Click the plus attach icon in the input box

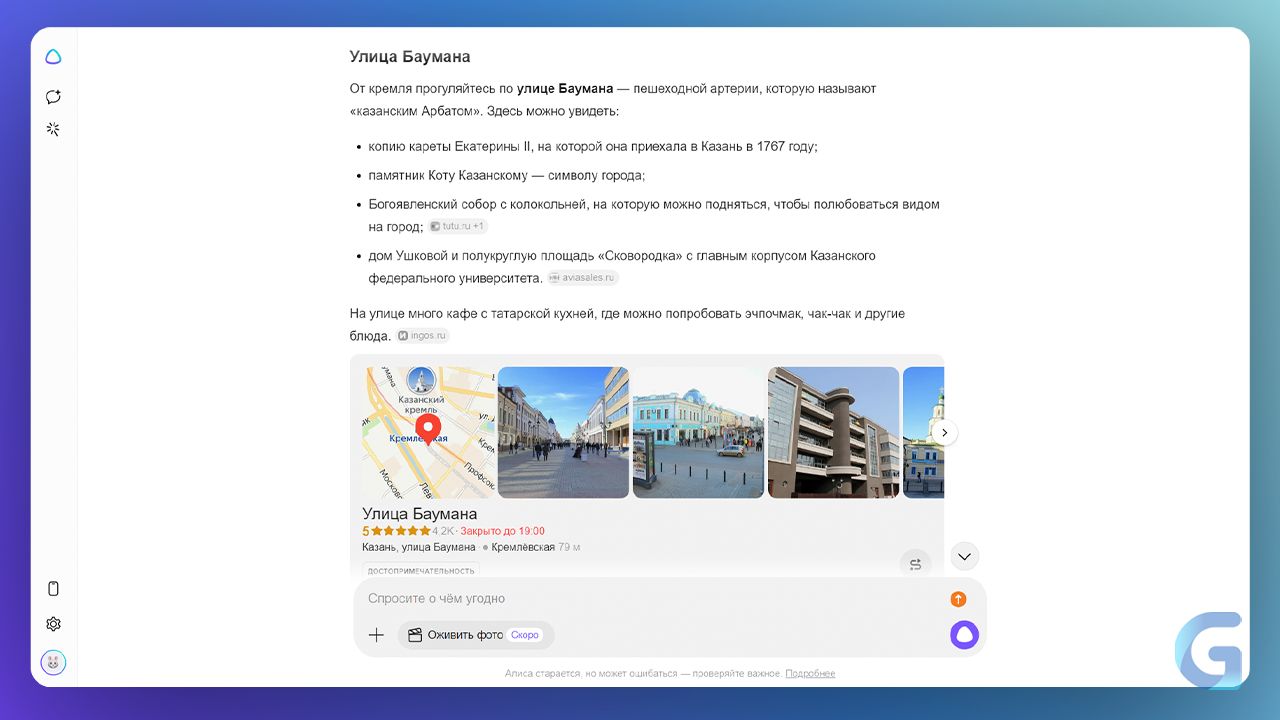click(x=376, y=635)
